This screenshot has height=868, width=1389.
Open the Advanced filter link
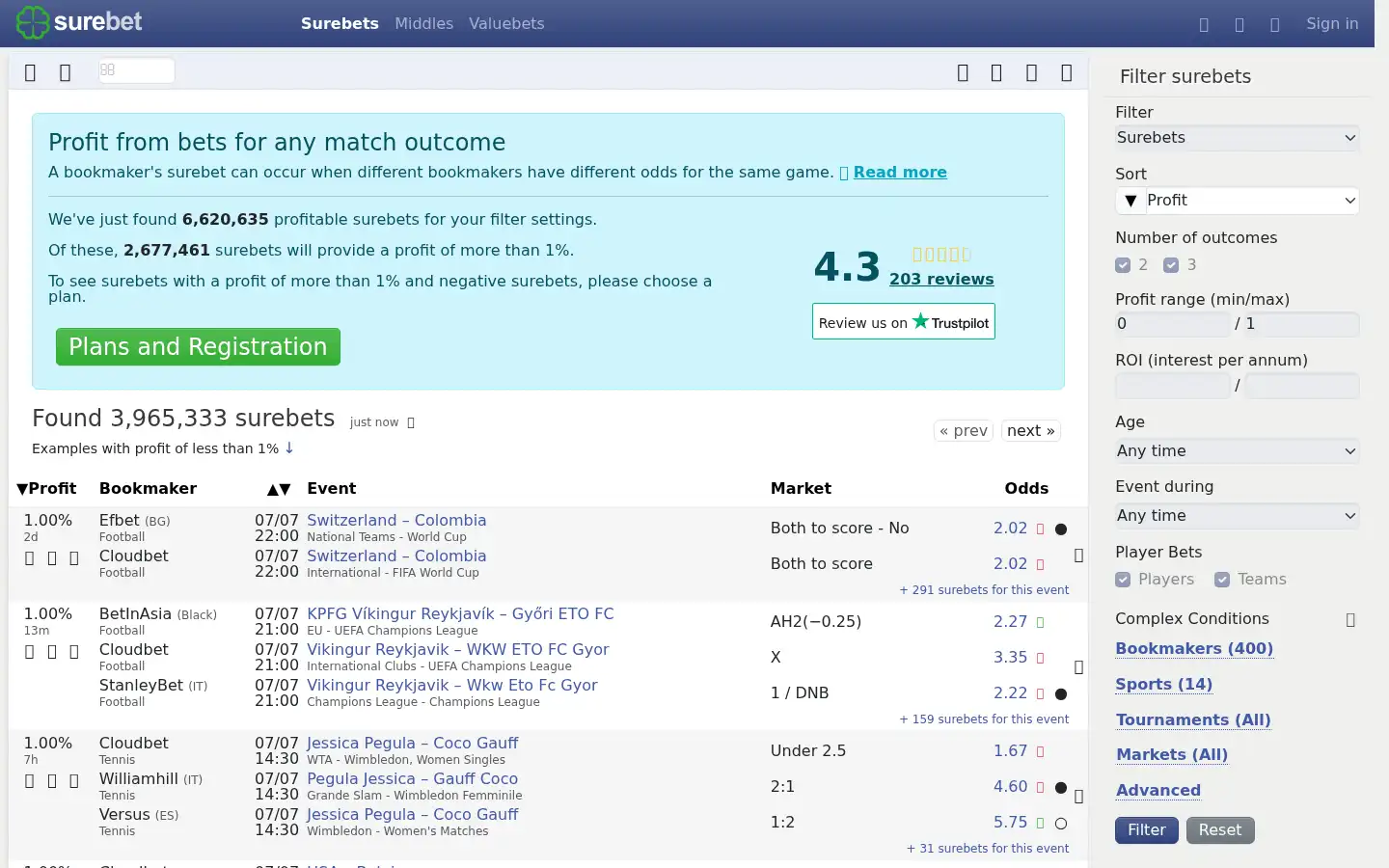(1158, 791)
